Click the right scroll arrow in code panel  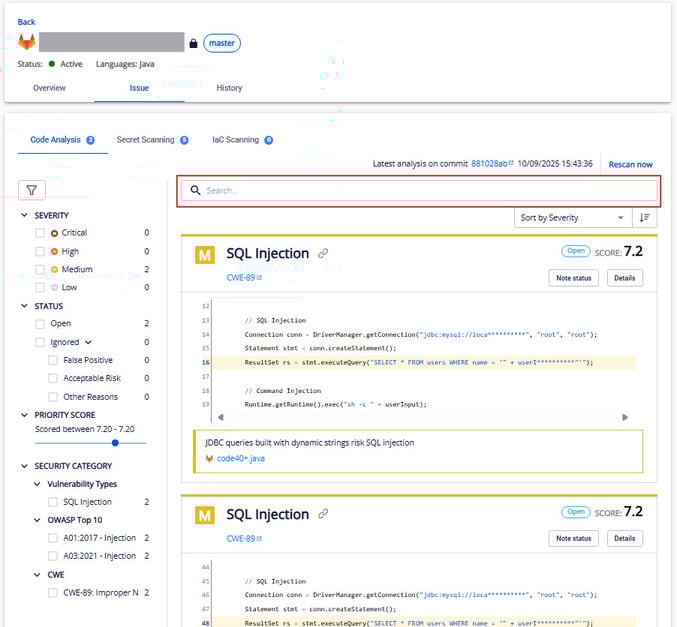pos(625,417)
